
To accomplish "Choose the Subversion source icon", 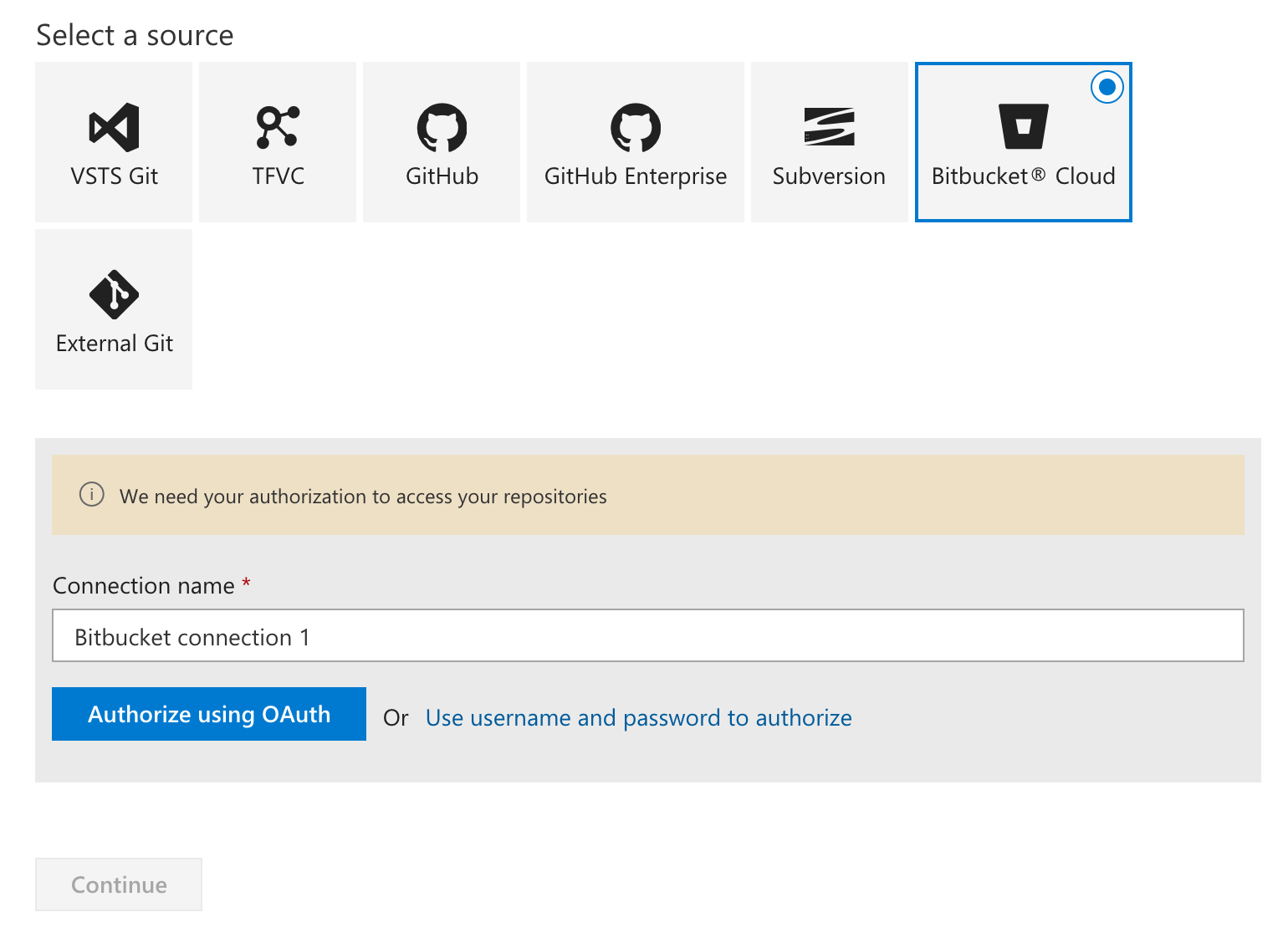I will (829, 127).
